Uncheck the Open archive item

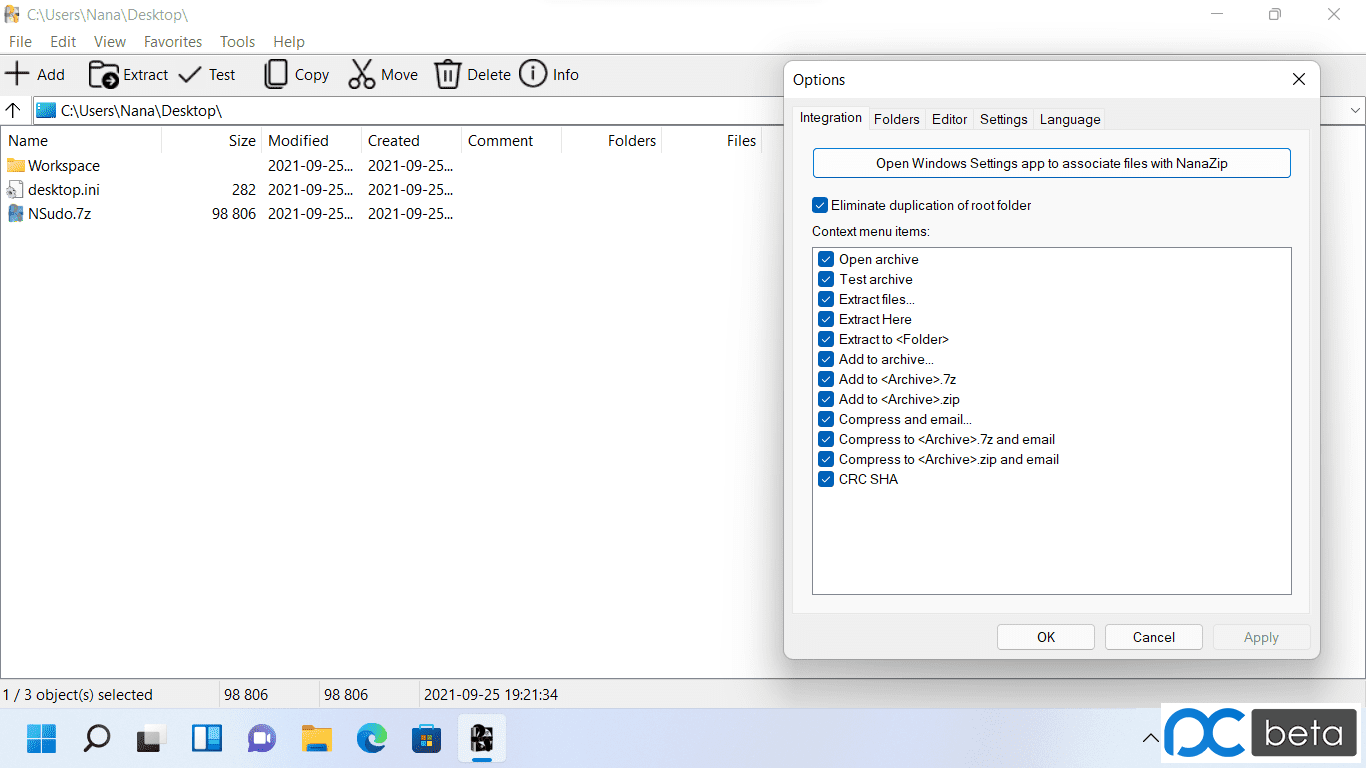826,259
